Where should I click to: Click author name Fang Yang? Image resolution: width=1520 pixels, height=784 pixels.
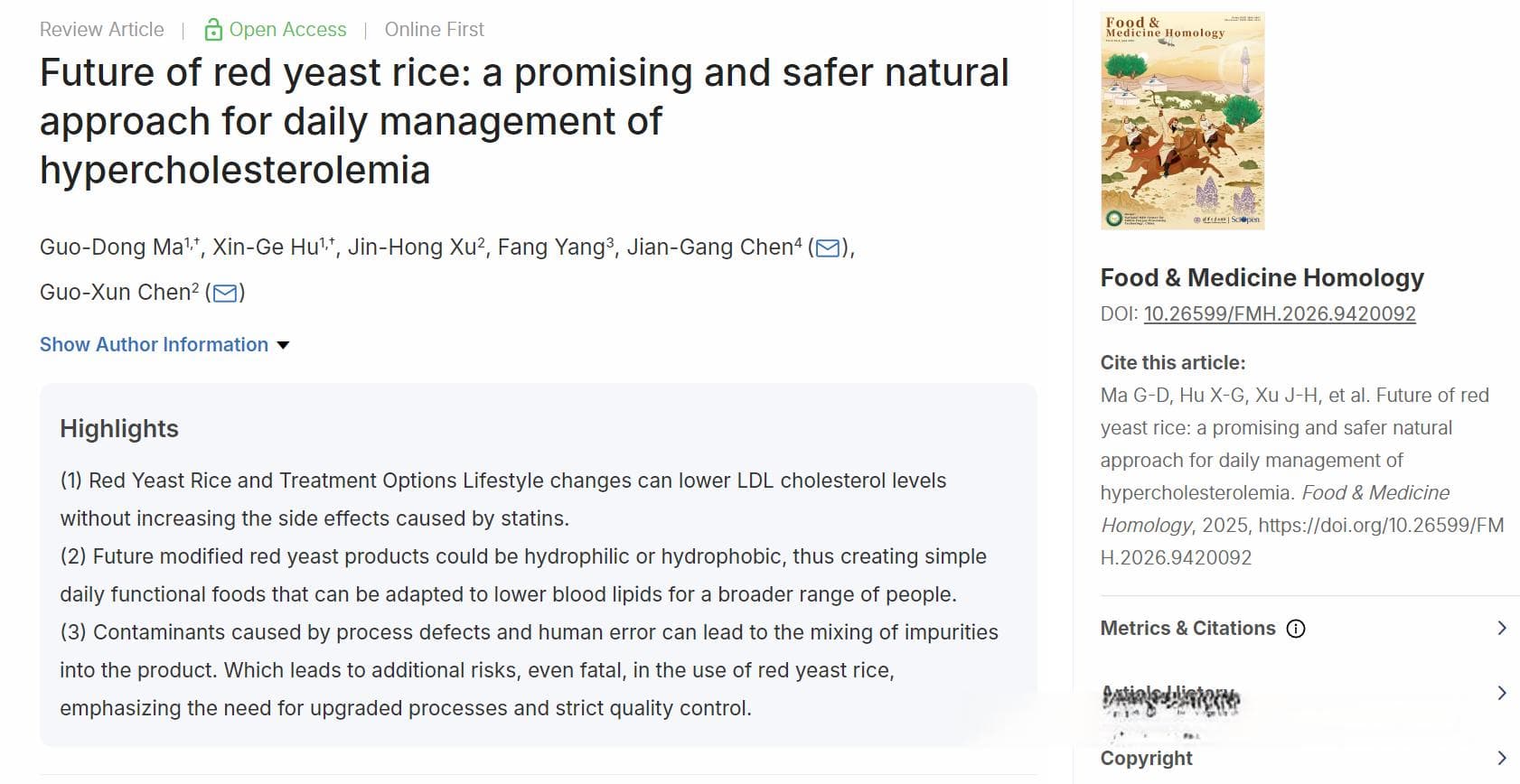click(x=551, y=247)
